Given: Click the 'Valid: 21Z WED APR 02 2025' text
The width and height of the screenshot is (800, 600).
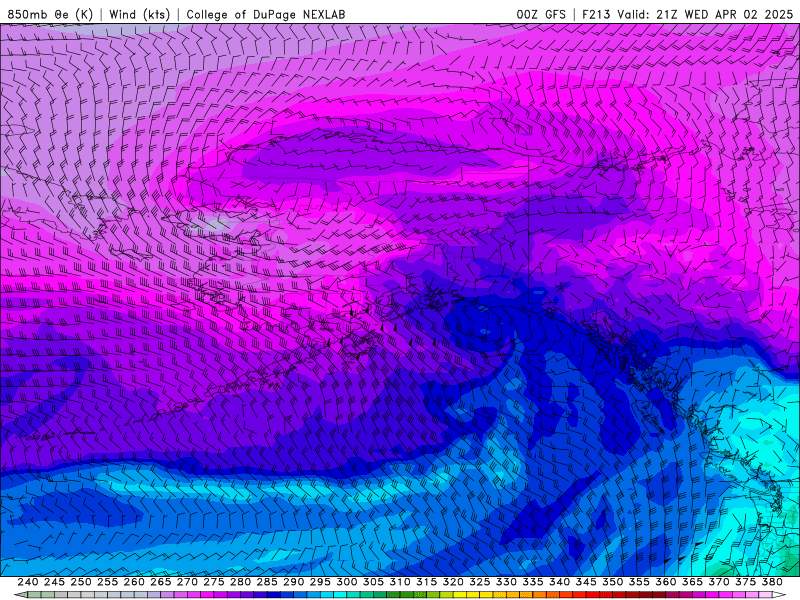Looking at the screenshot, I should tap(705, 14).
